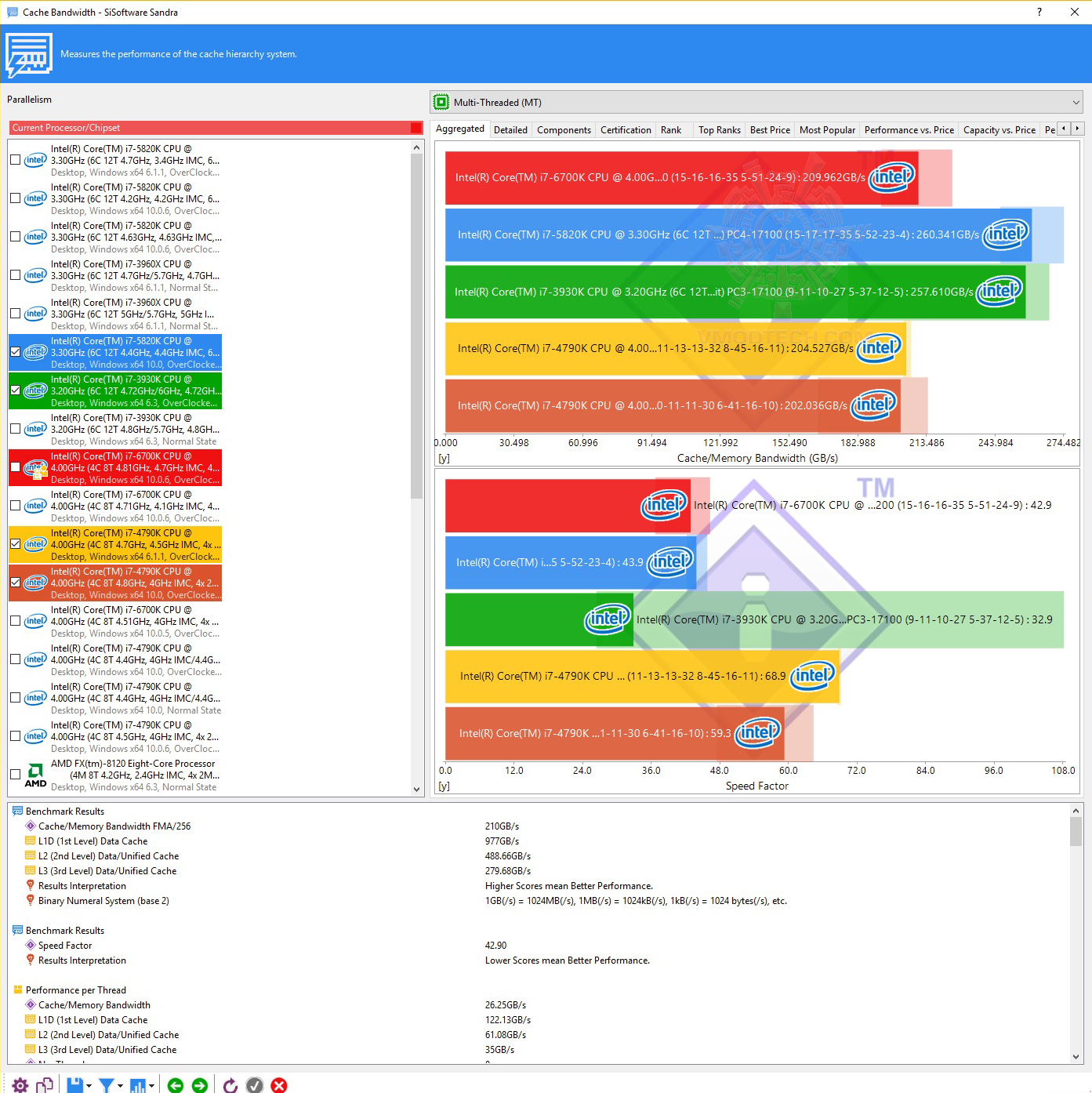Screen dimensions: 1092x1093
Task: Select the Performance vs. Price tab
Action: tap(909, 130)
